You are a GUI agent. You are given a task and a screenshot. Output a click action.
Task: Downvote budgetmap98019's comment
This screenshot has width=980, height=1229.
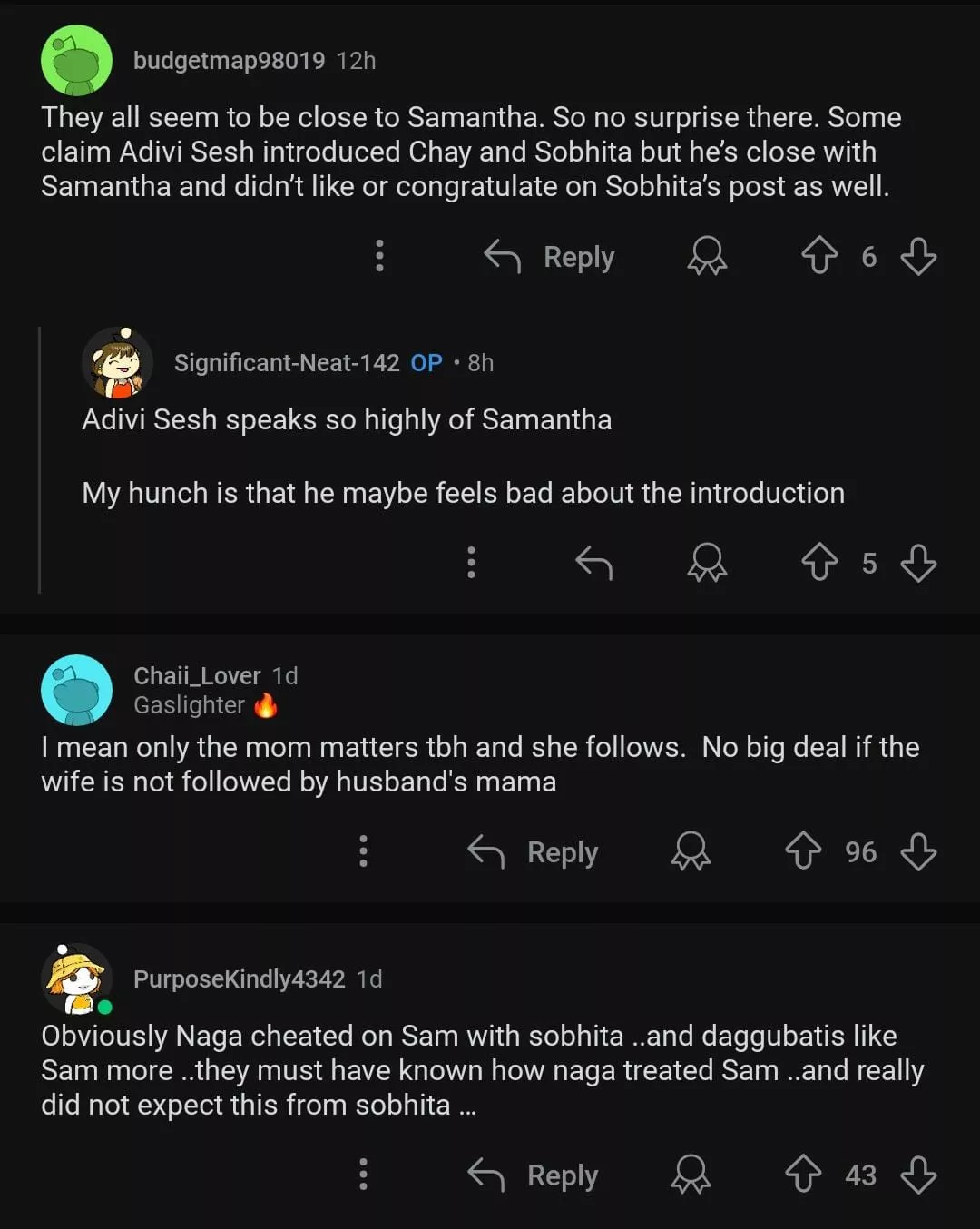pos(918,256)
